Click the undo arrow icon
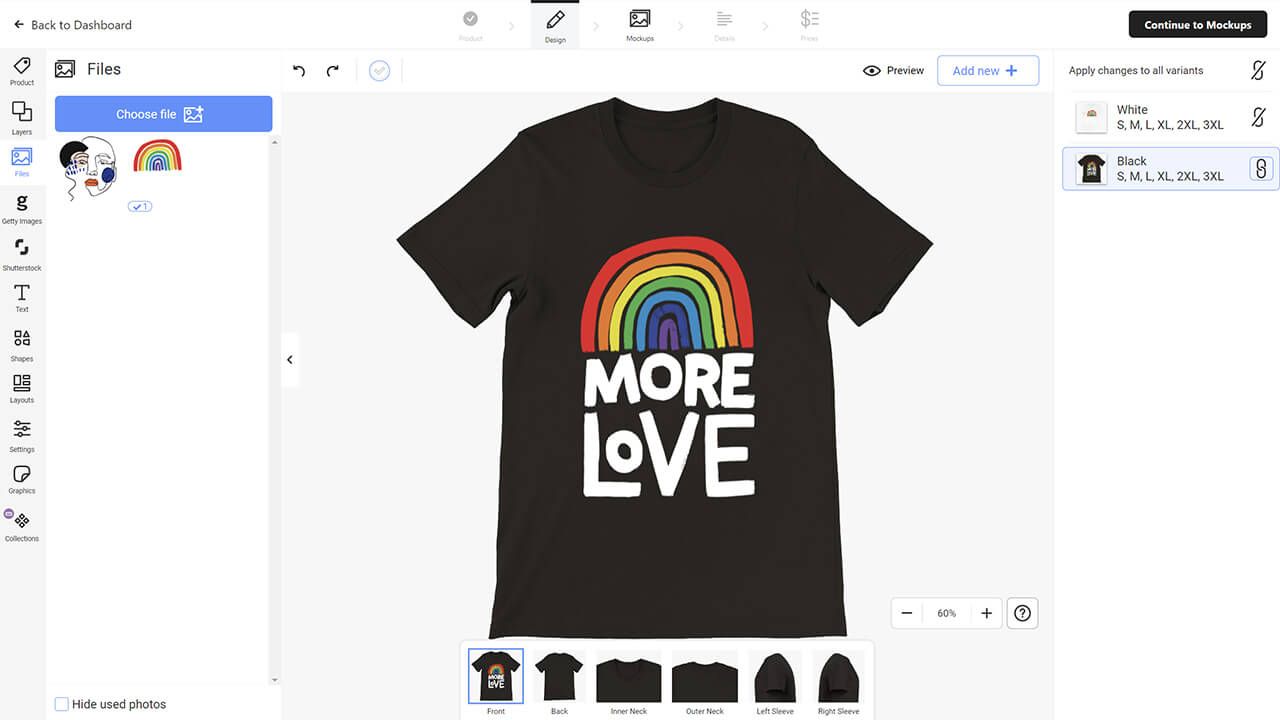Screen dimensions: 1280x720 tap(298, 70)
